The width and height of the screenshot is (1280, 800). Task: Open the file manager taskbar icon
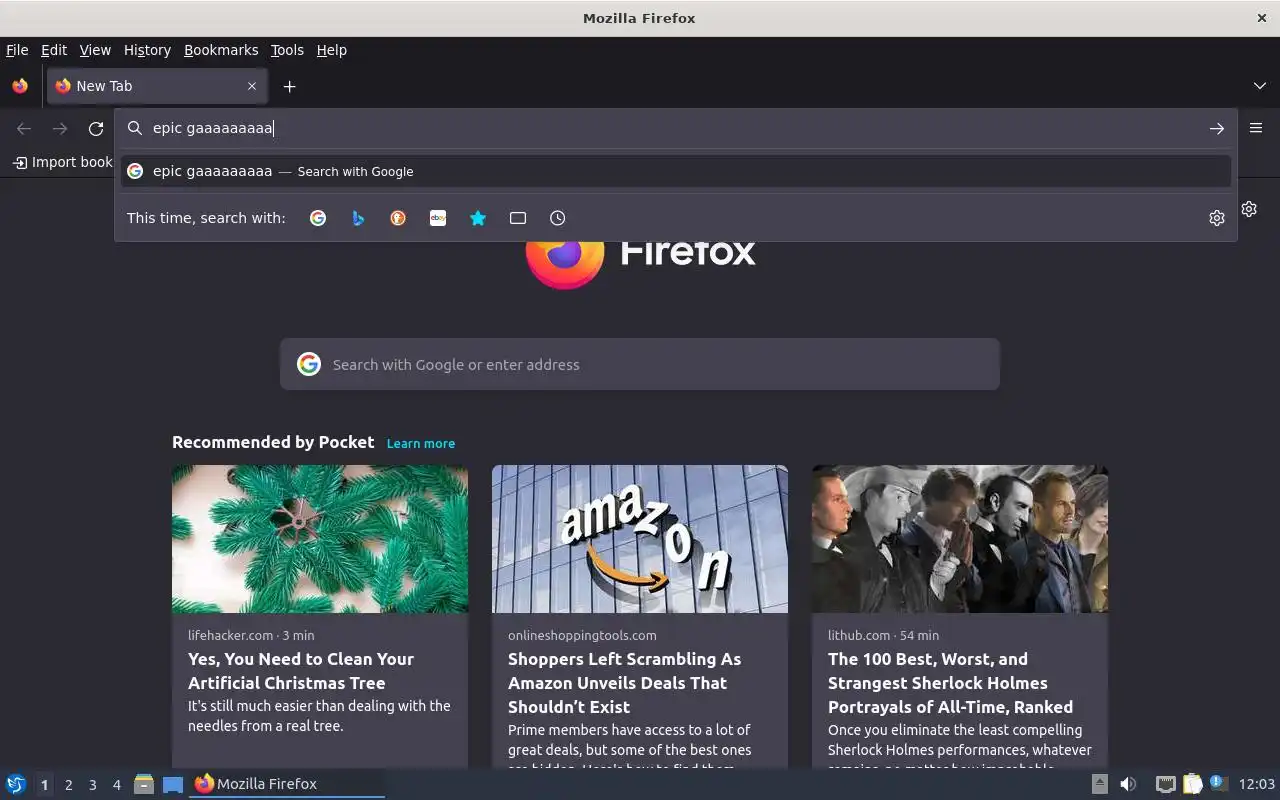pyautogui.click(x=144, y=784)
